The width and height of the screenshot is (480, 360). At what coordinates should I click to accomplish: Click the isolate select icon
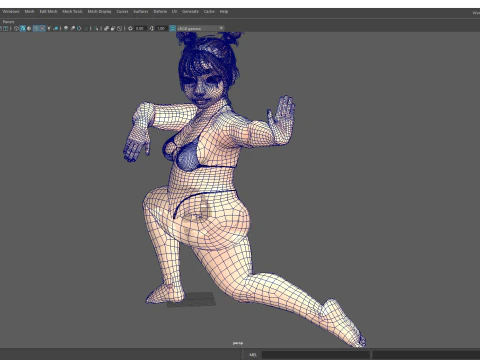point(96,28)
